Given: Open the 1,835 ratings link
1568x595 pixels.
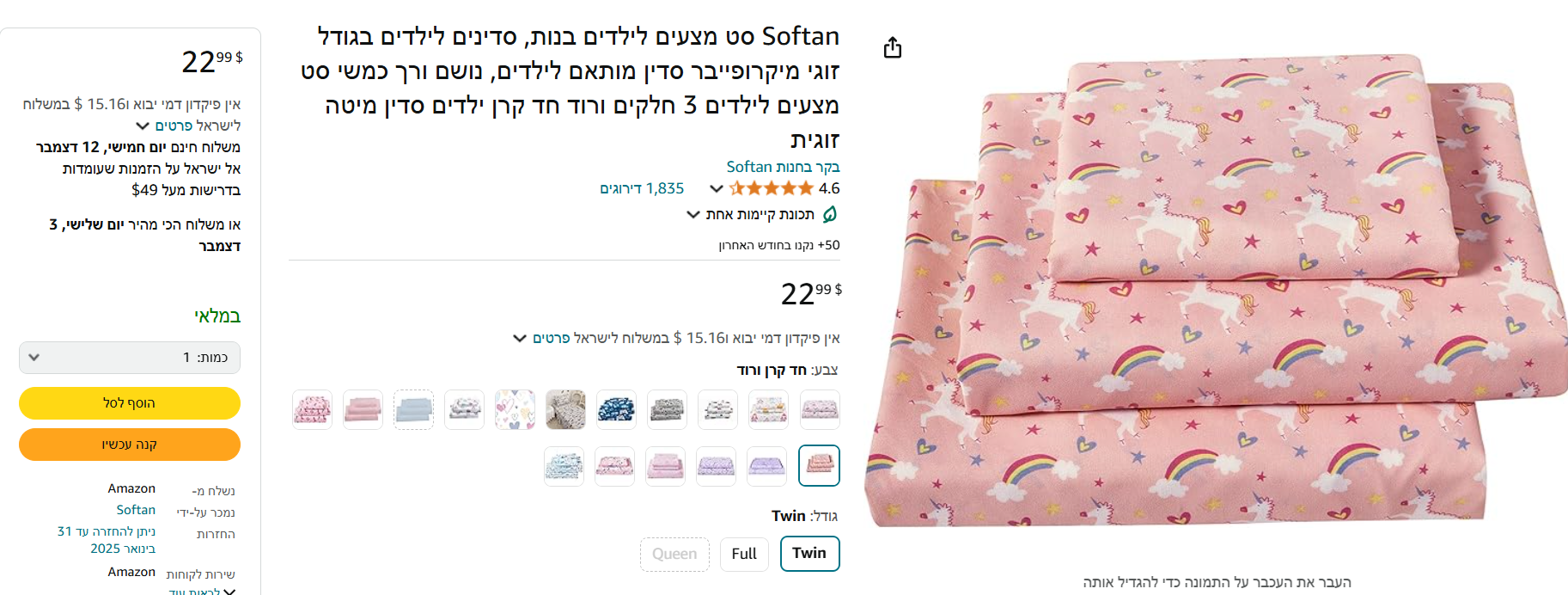Looking at the screenshot, I should (x=642, y=188).
